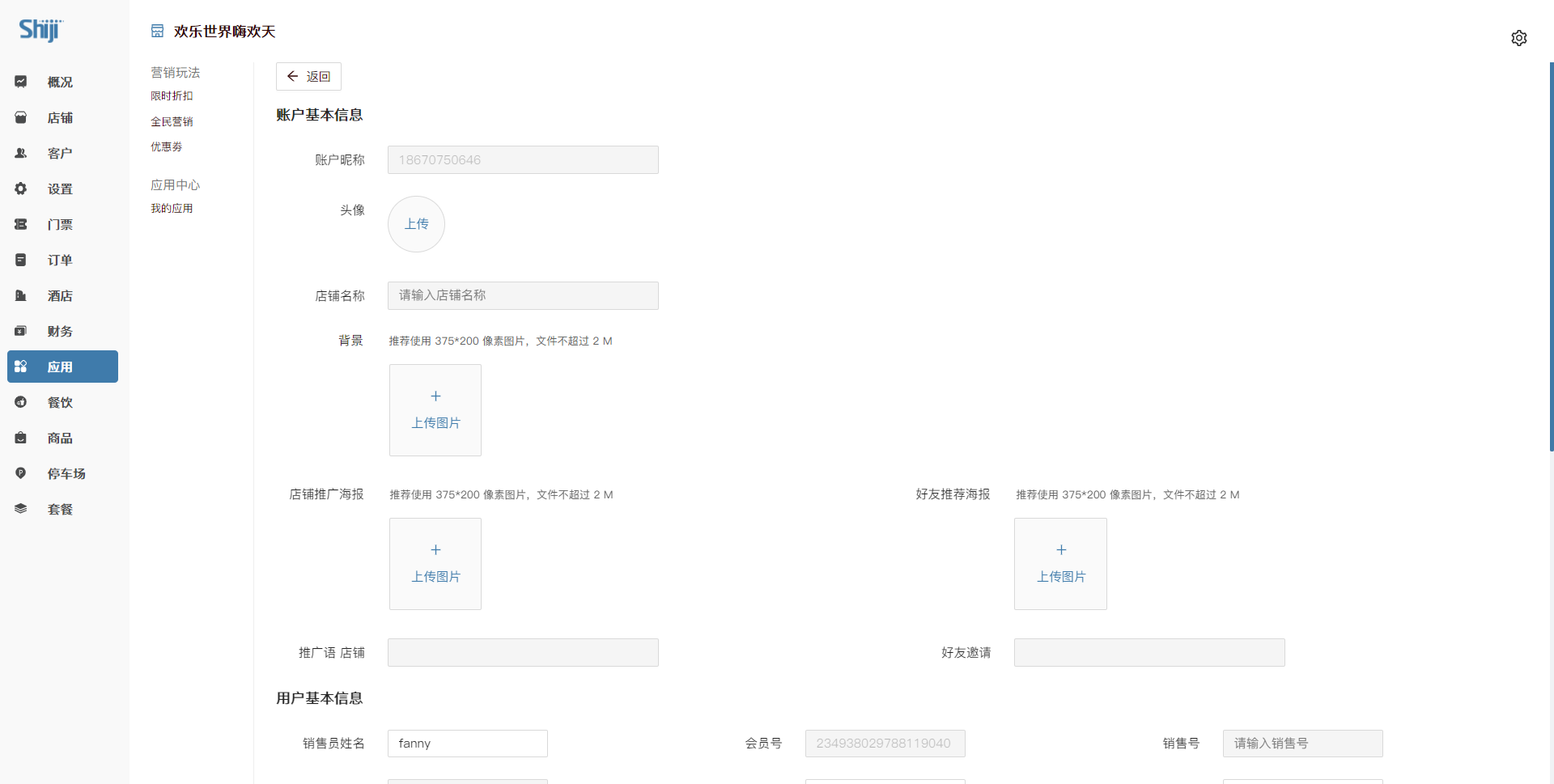Click 上传图片 text under 店铺推广海报

435,576
